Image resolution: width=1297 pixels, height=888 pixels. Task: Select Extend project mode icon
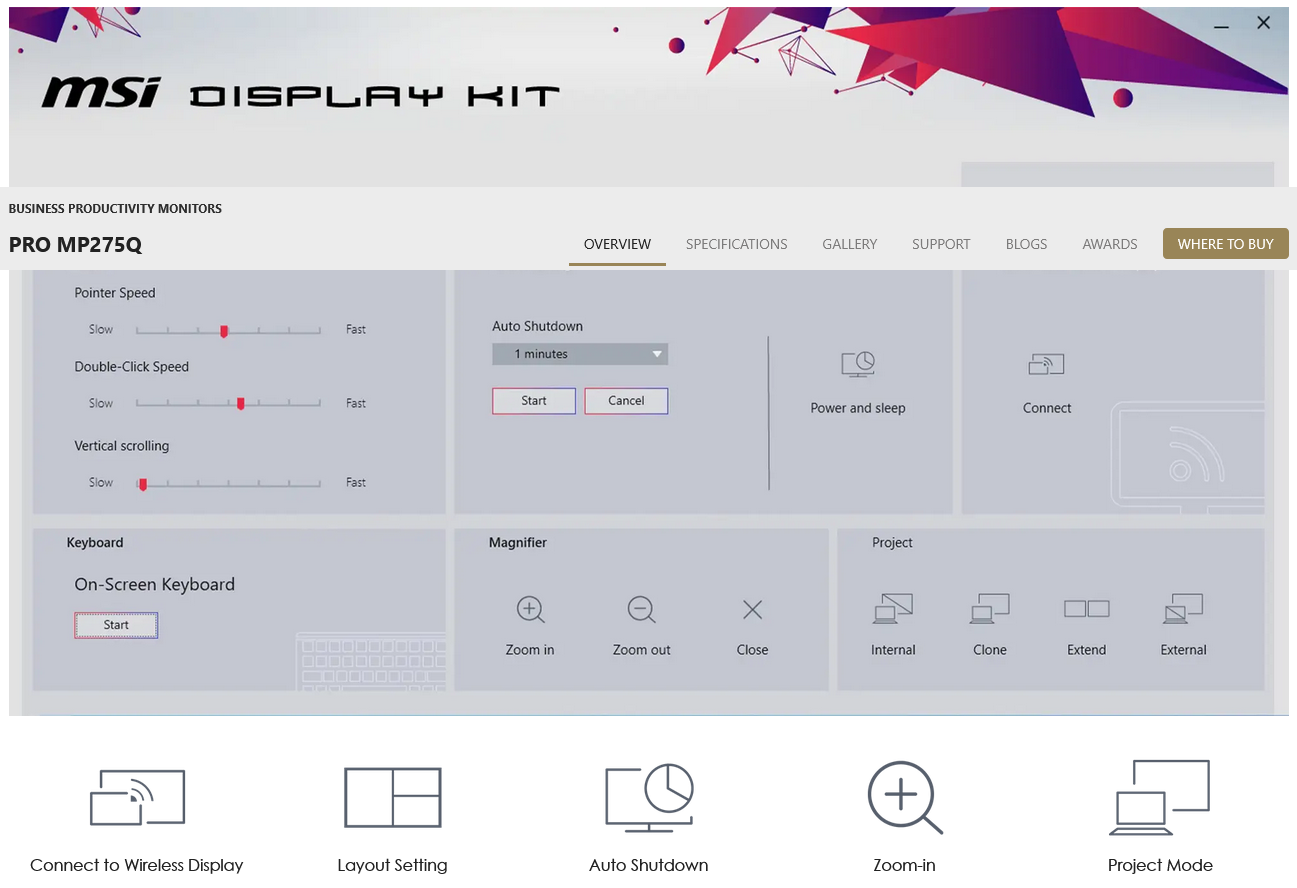tap(1087, 608)
